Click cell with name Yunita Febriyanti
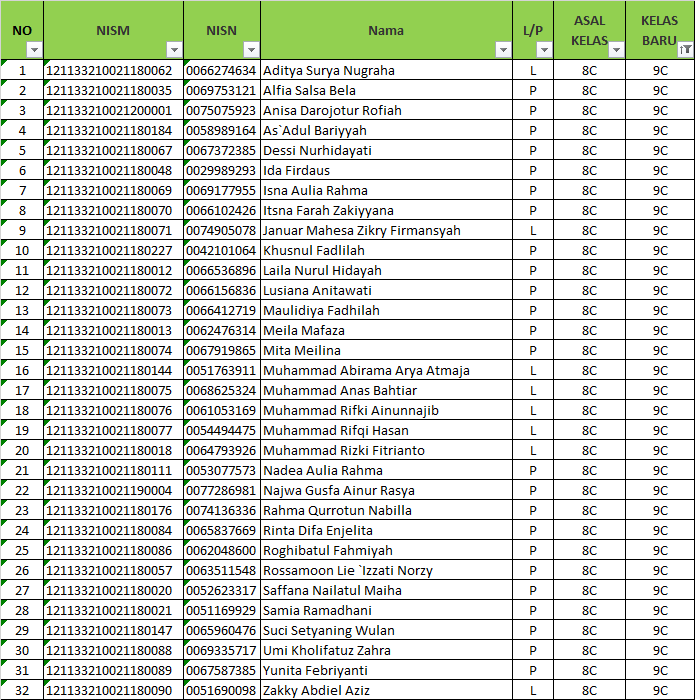695x700 pixels. pyautogui.click(x=386, y=671)
